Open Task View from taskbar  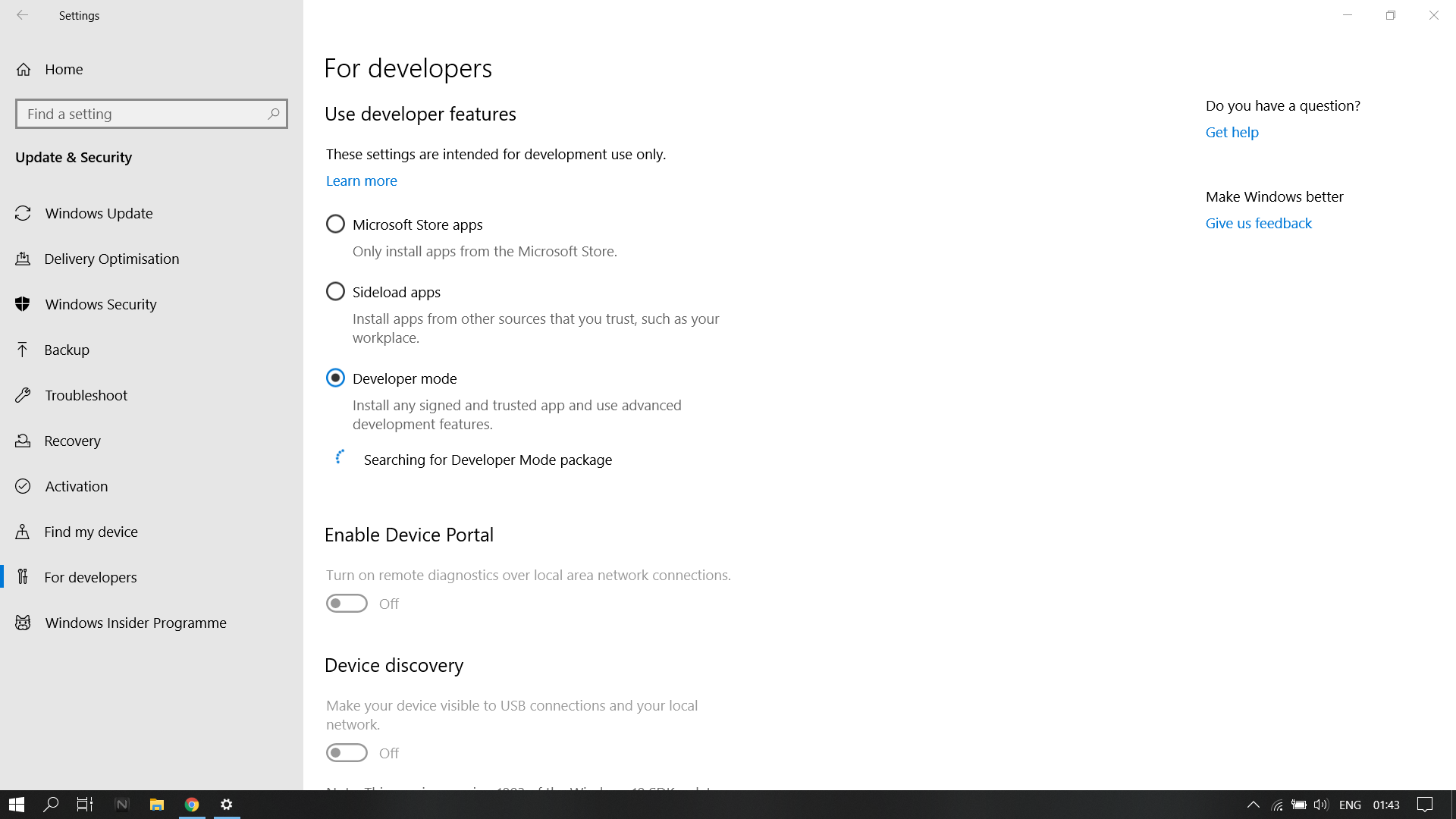tap(85, 805)
